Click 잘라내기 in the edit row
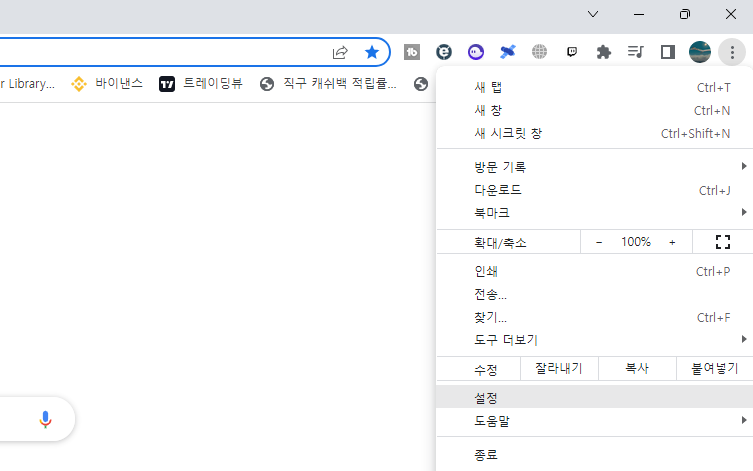The height and width of the screenshot is (471, 753). [x=559, y=369]
